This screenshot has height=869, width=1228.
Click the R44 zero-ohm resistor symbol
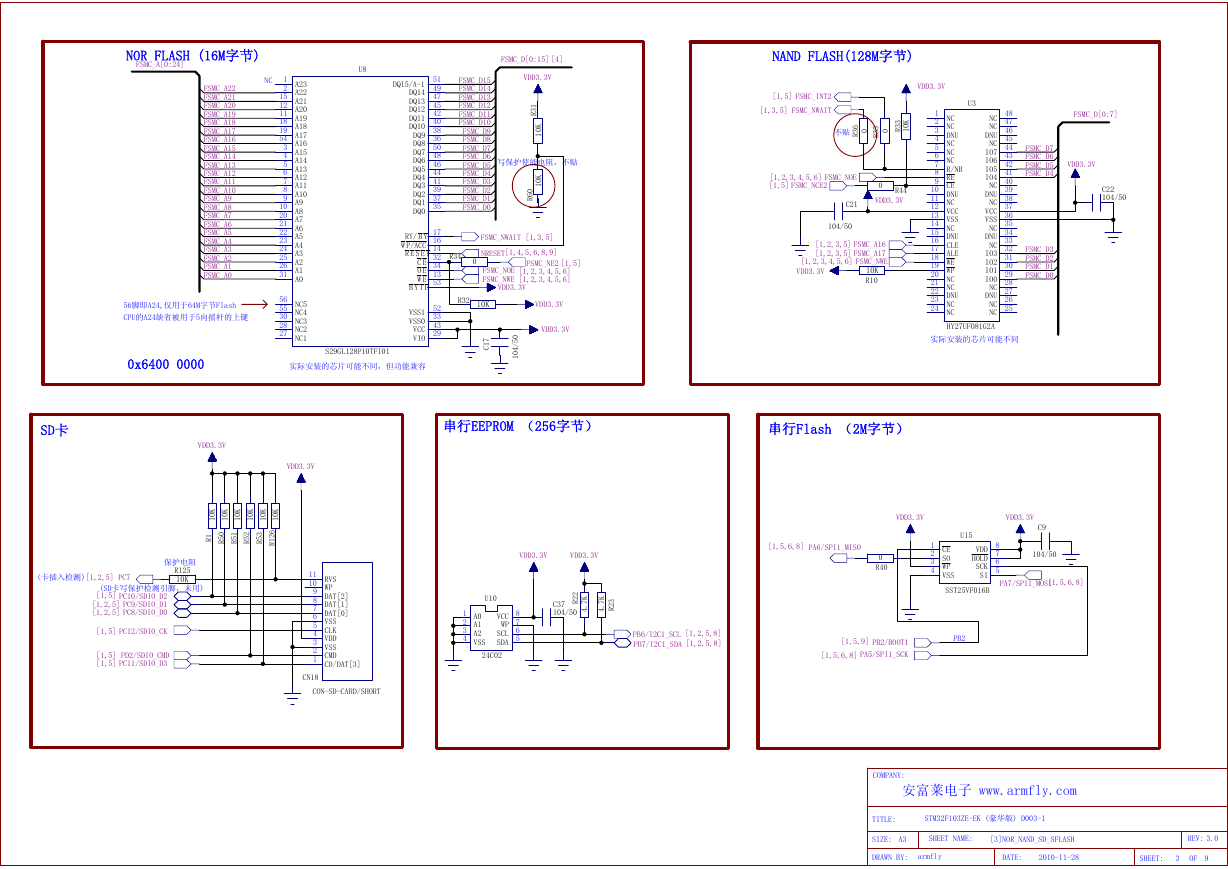(x=879, y=186)
